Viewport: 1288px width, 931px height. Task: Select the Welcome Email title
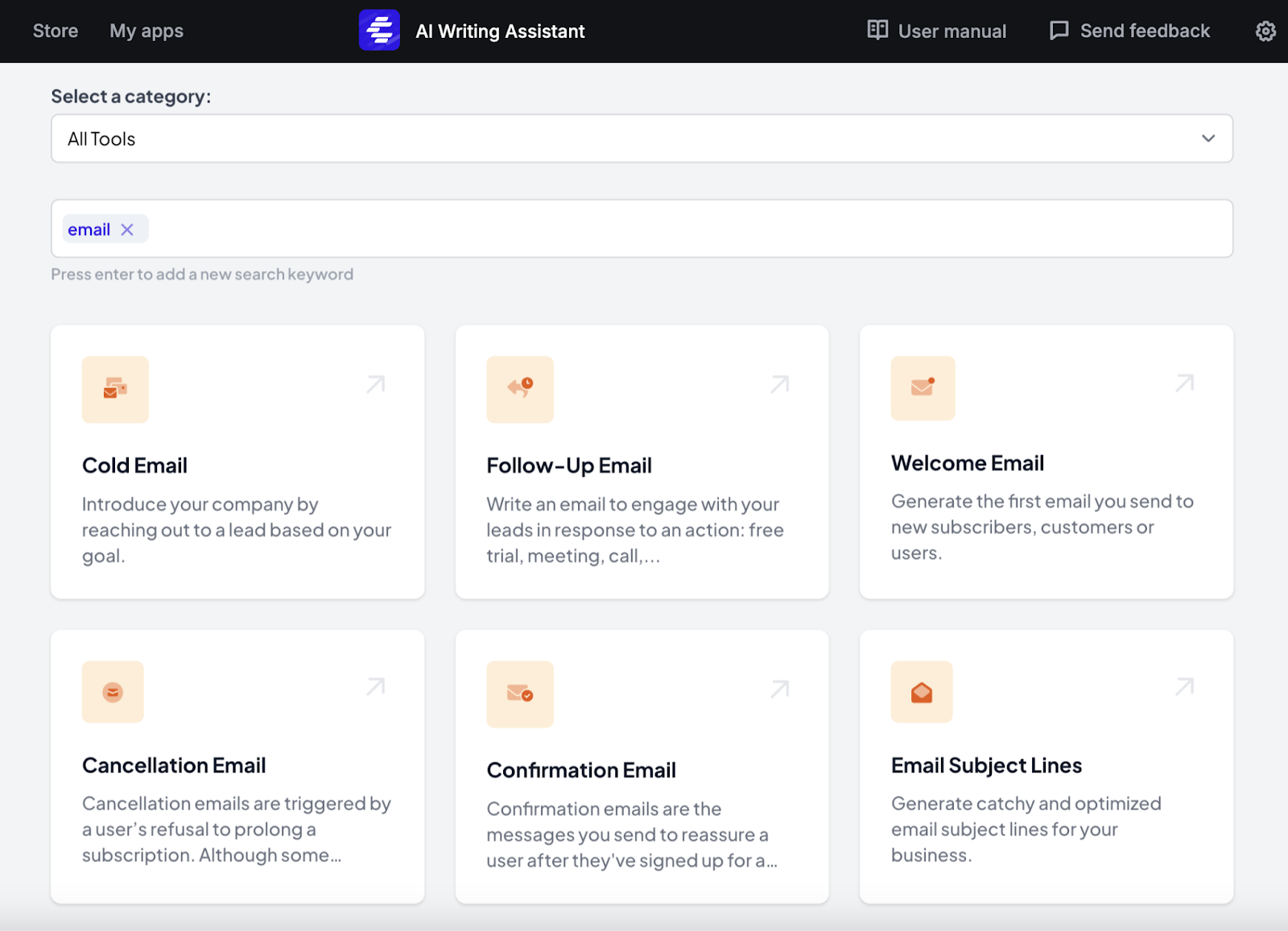point(968,463)
